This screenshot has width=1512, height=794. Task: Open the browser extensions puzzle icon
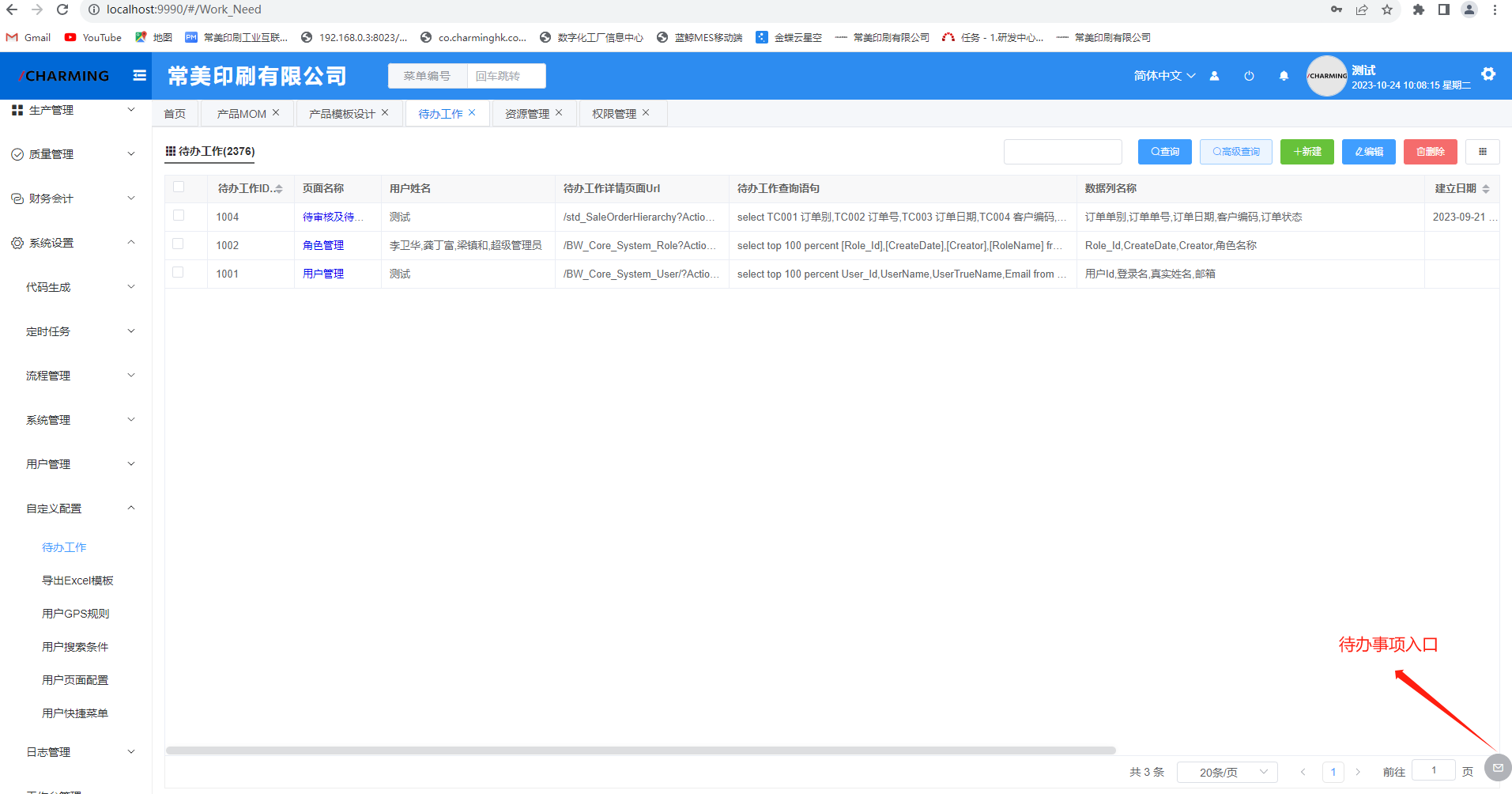[1419, 9]
